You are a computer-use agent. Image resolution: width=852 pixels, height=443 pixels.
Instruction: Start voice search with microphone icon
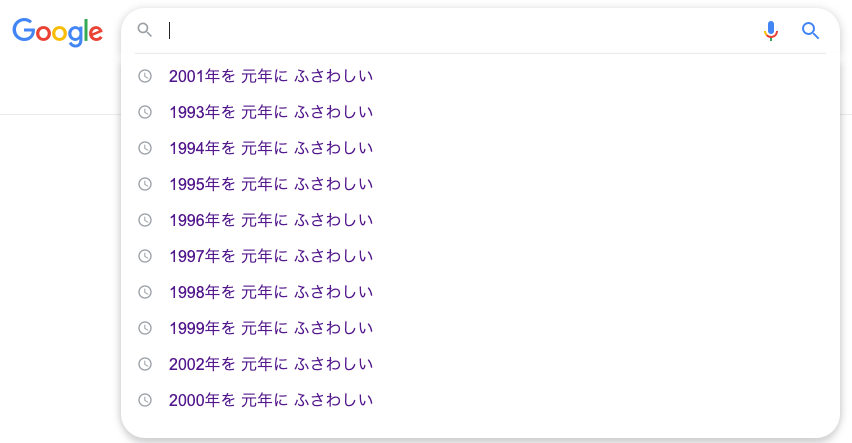[770, 31]
